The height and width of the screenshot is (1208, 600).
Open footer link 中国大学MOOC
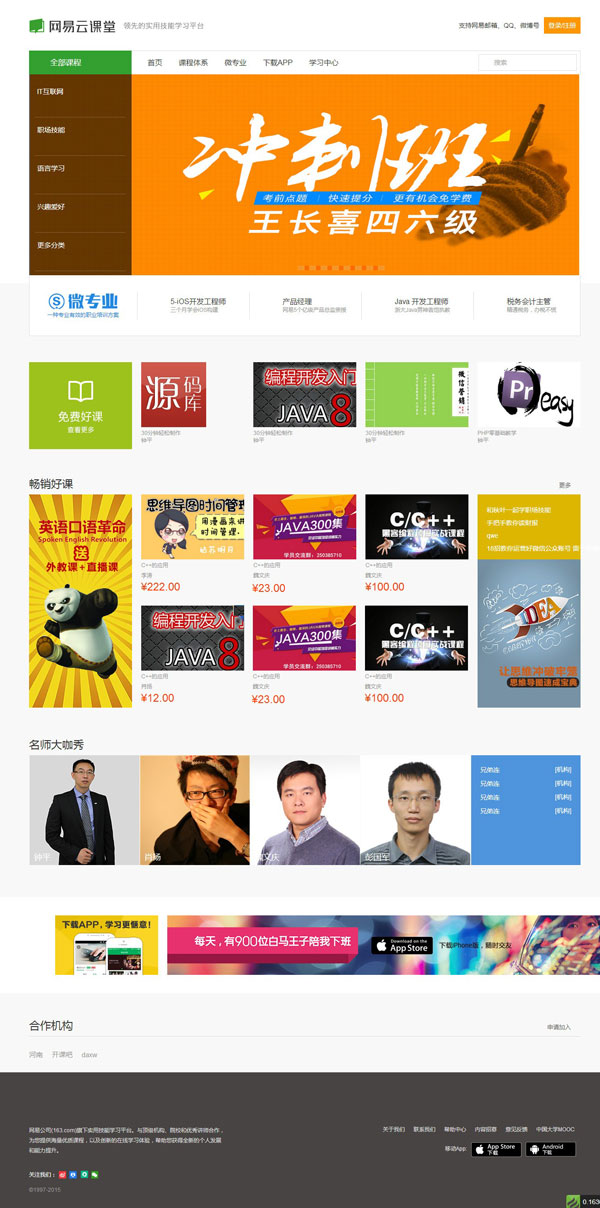pos(555,1129)
